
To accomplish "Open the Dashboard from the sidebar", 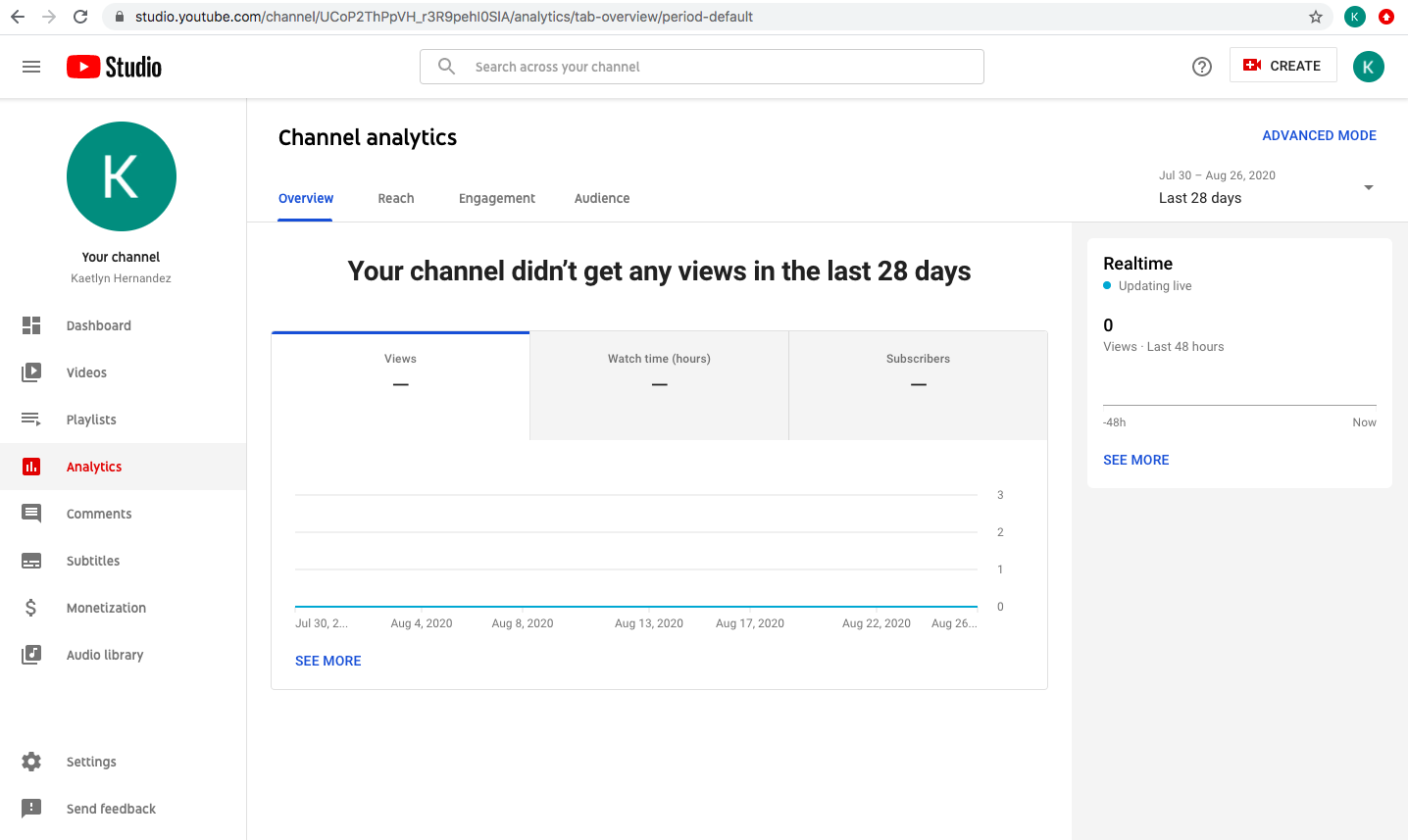I will (x=98, y=324).
